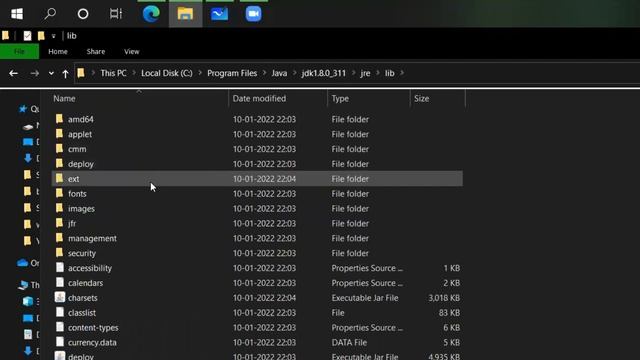Sort by Name column header
640x360 pixels.
tap(64, 98)
